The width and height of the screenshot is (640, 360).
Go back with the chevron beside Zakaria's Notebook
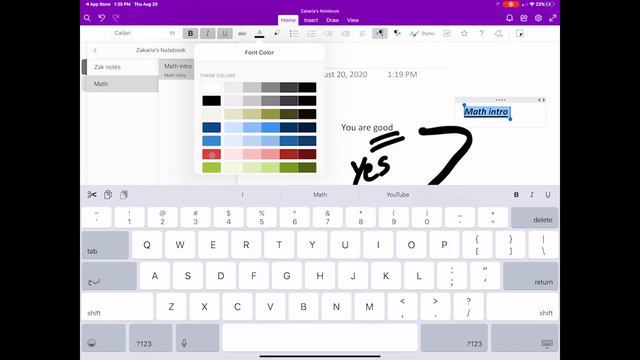(95, 50)
